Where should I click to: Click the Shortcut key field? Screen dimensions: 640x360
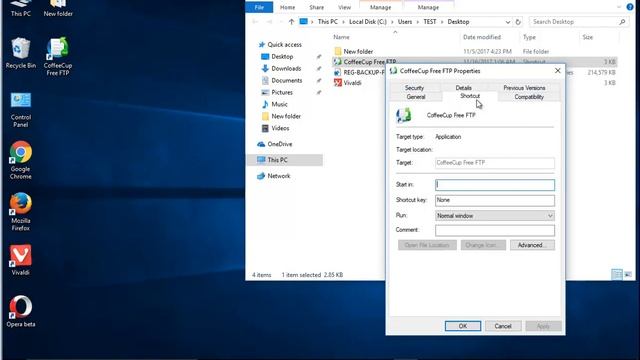495,200
